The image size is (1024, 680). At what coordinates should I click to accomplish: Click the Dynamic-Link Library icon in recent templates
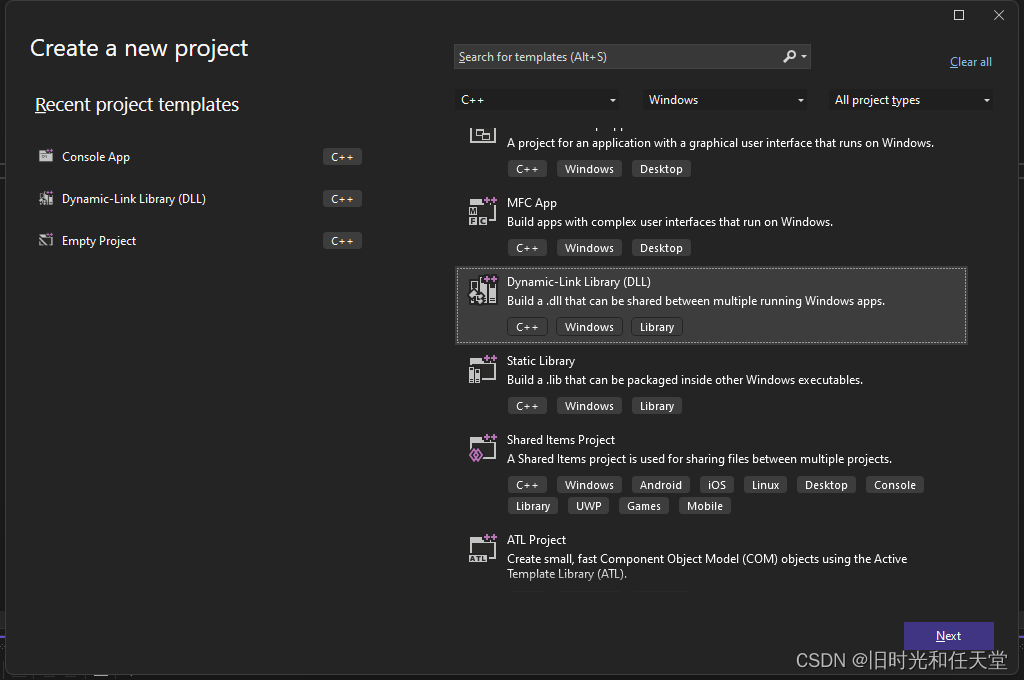coord(46,199)
